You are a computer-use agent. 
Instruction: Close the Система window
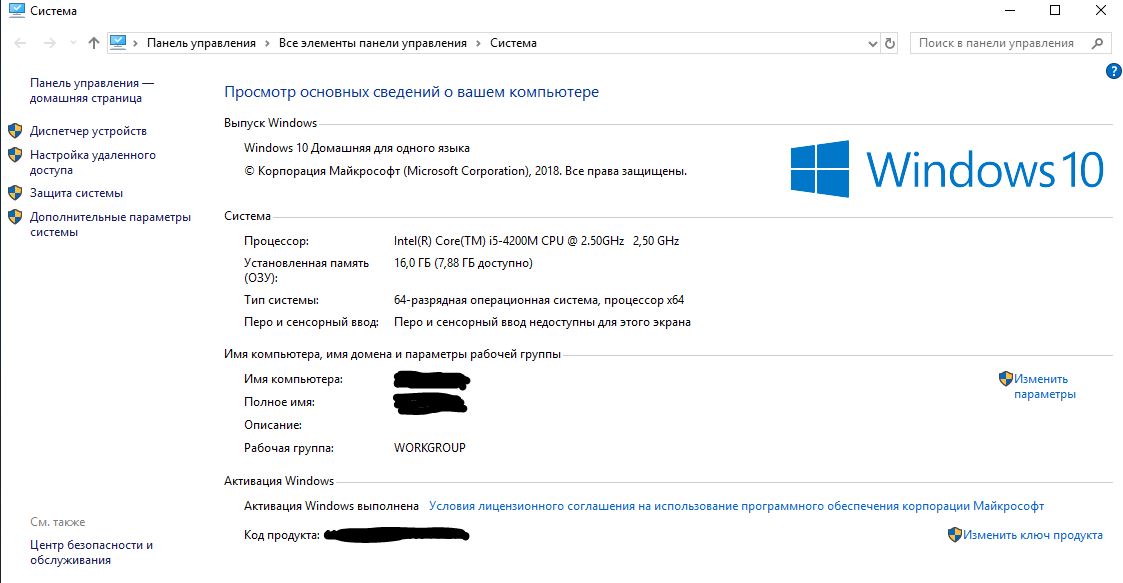tap(1101, 11)
